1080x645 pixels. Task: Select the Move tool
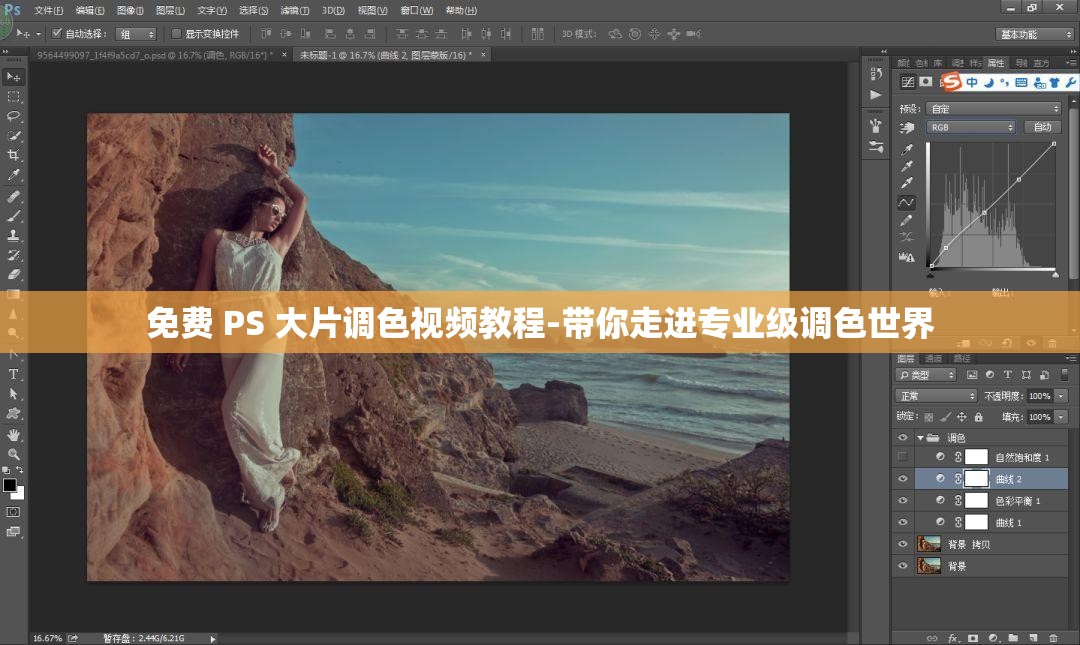[x=13, y=75]
